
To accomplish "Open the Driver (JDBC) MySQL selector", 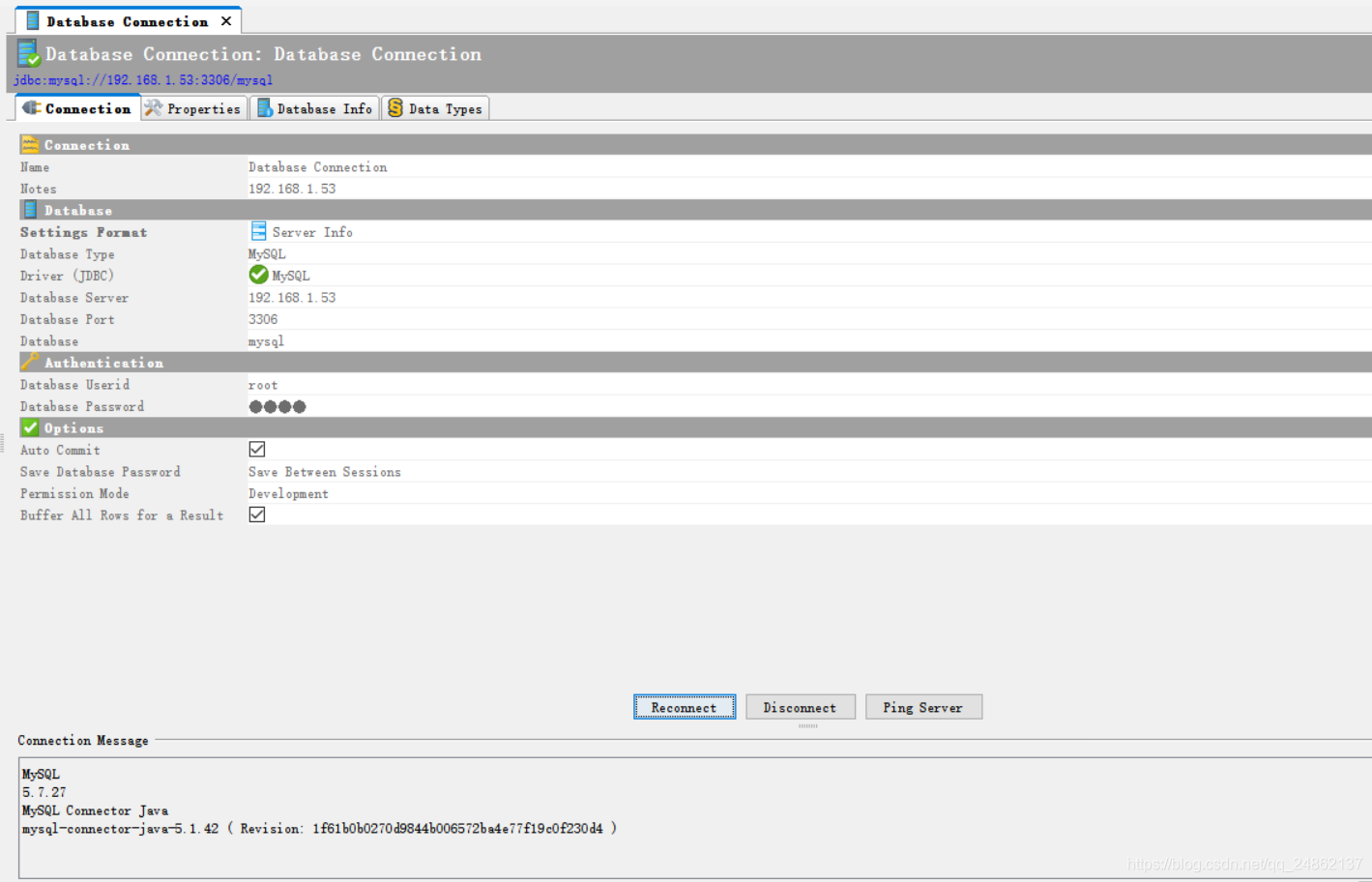I will pos(809,276).
